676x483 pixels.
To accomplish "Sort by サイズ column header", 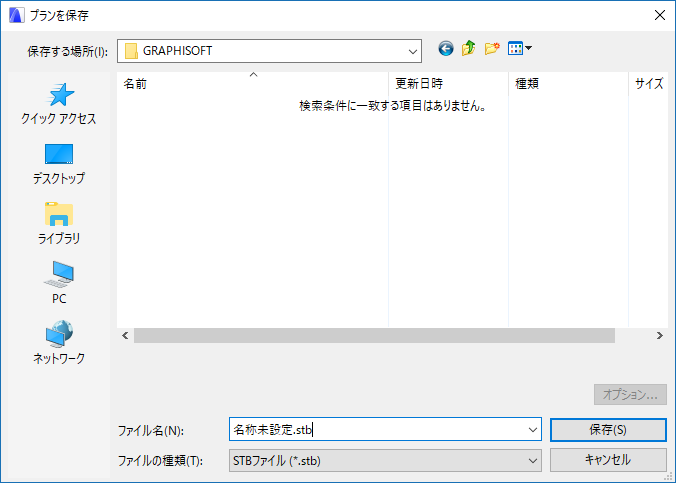I will [648, 83].
